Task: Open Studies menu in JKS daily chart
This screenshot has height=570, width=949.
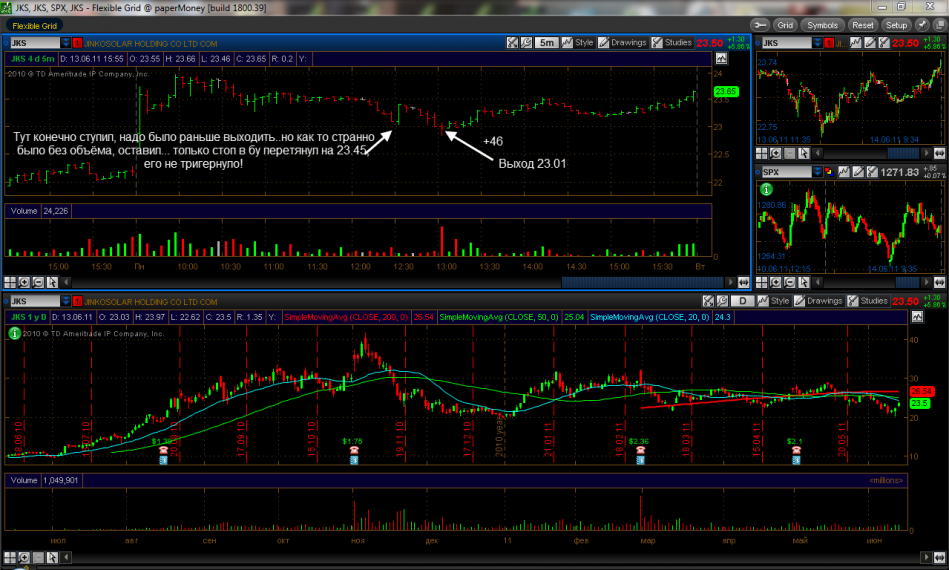Action: point(868,301)
